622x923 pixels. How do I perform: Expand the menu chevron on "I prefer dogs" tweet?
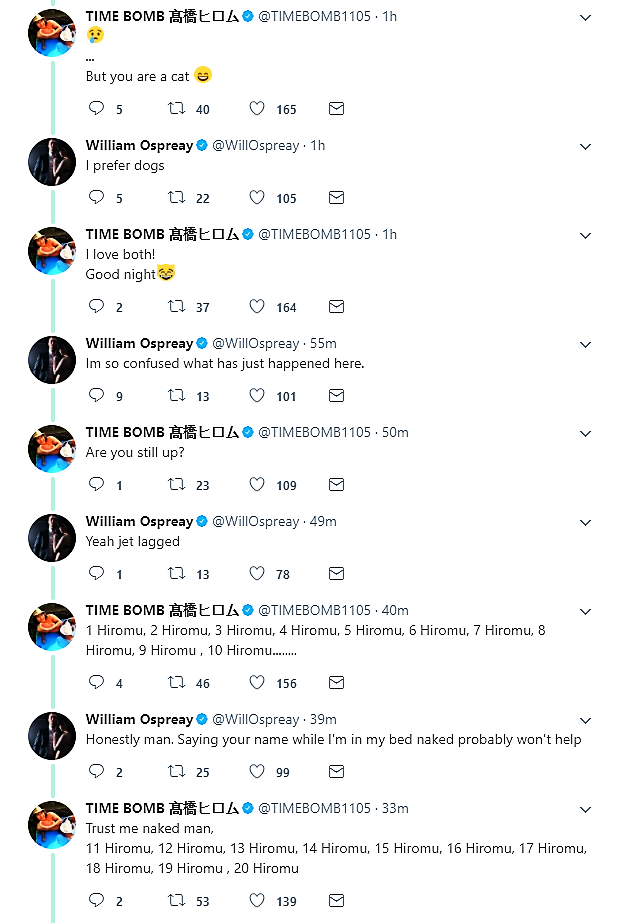point(586,146)
